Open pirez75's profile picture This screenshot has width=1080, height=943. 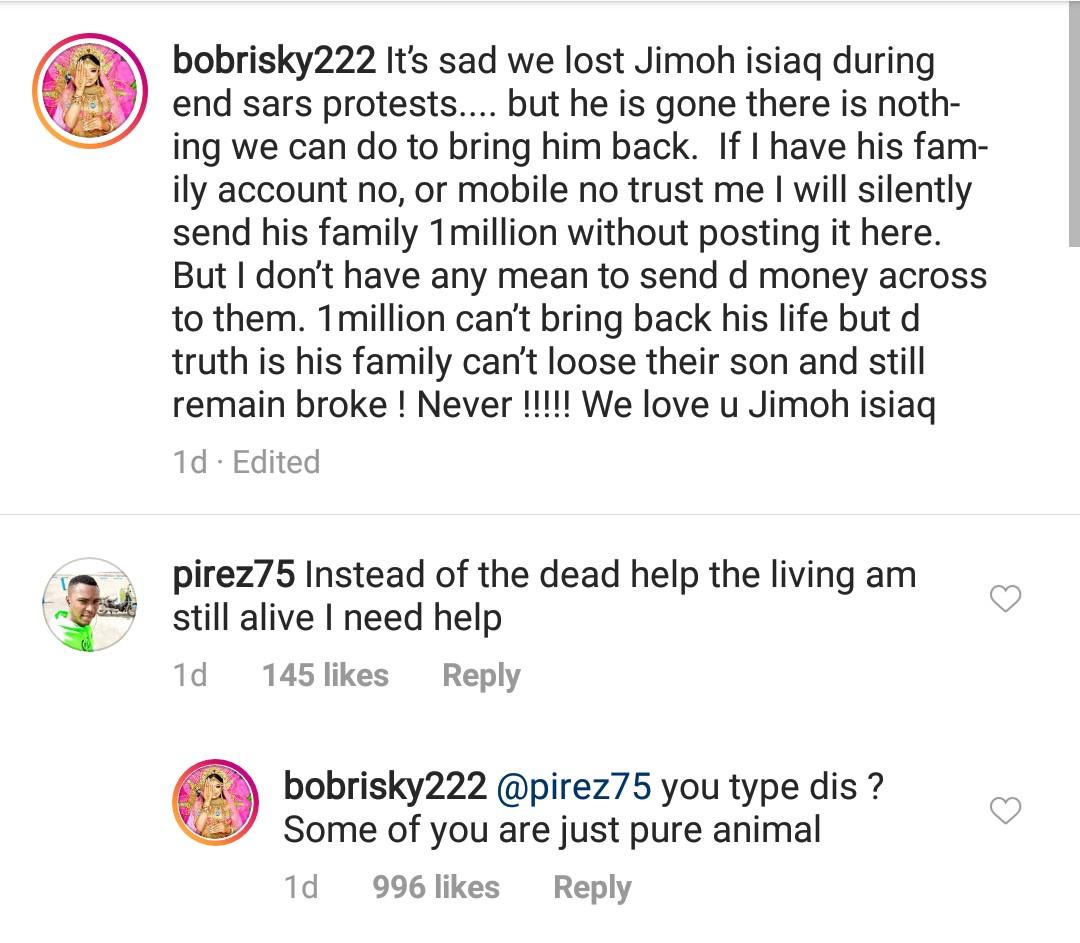click(91, 605)
